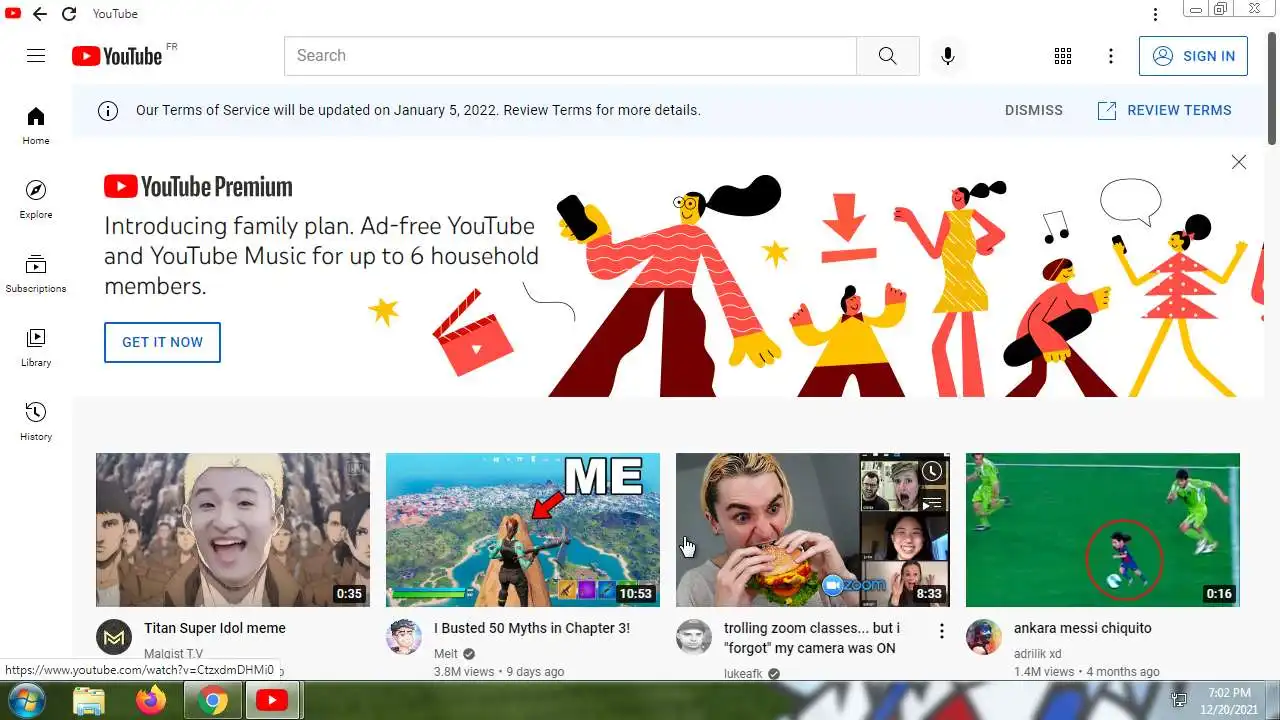Screen dimensions: 1280x720
Task: Open ankara messi chiquito thumbnail
Action: coord(1103,530)
